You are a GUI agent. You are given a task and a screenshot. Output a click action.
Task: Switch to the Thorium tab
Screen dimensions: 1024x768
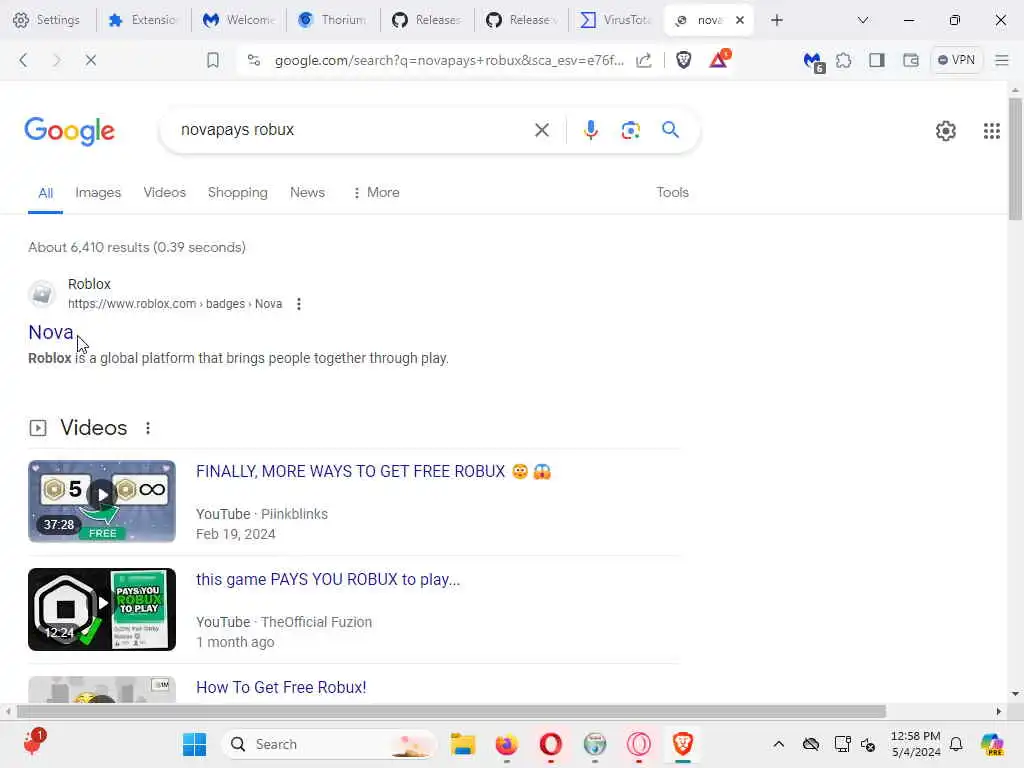coord(333,20)
